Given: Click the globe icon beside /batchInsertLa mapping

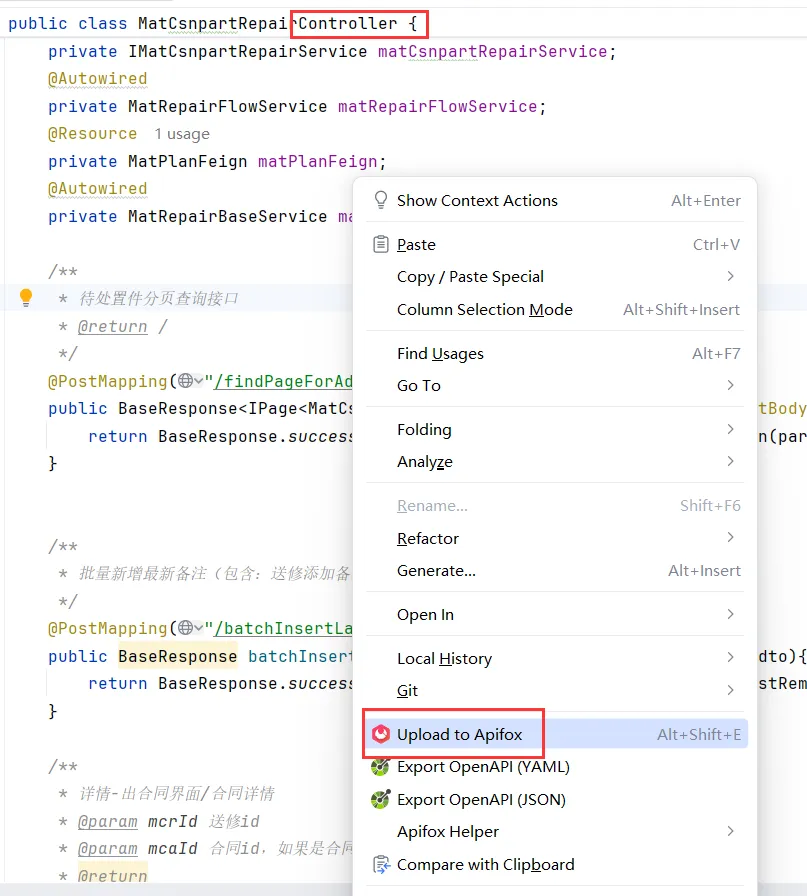Looking at the screenshot, I should (x=185, y=628).
